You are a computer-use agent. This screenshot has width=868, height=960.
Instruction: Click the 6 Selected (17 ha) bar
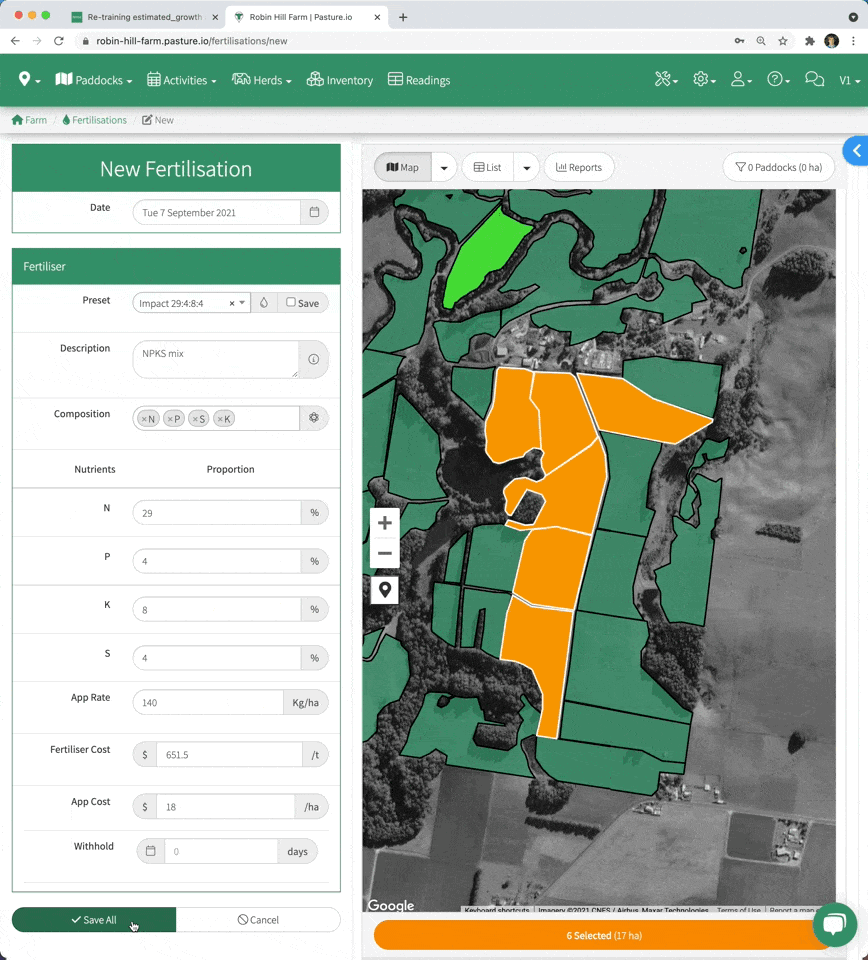coord(604,936)
